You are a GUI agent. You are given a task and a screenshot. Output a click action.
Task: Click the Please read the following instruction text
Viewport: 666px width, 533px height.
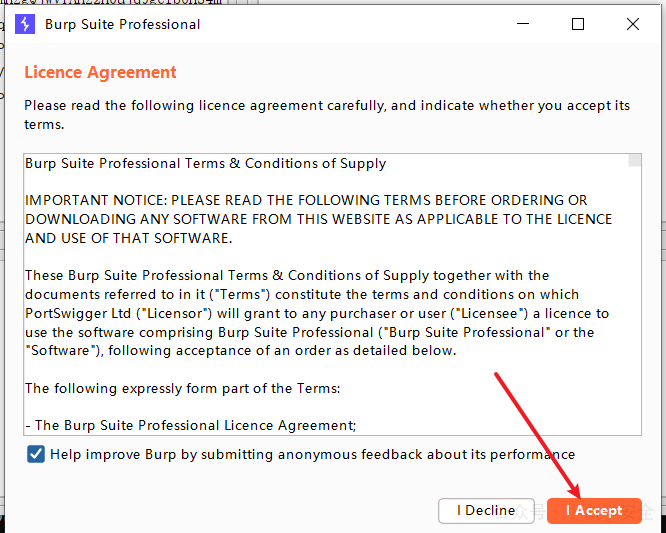[327, 115]
